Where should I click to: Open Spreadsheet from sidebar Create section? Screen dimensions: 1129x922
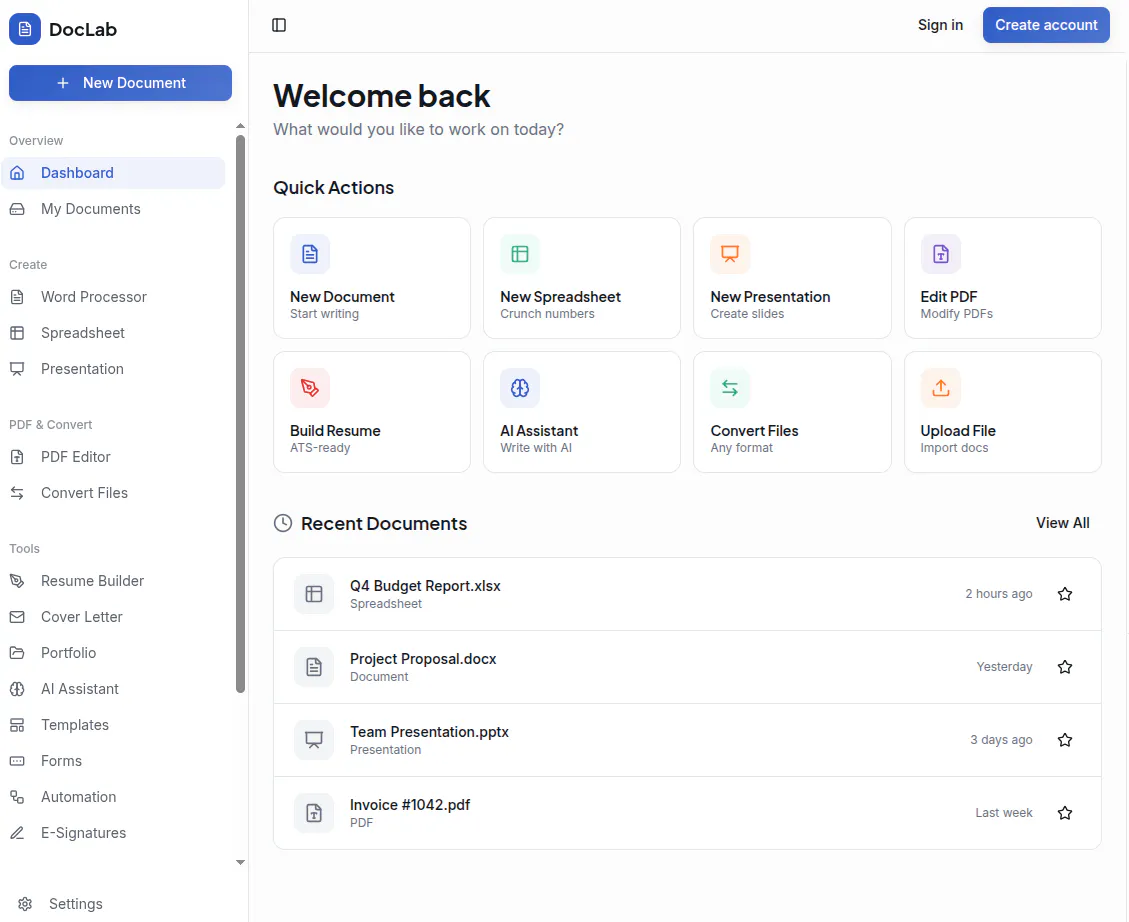[x=113, y=333]
